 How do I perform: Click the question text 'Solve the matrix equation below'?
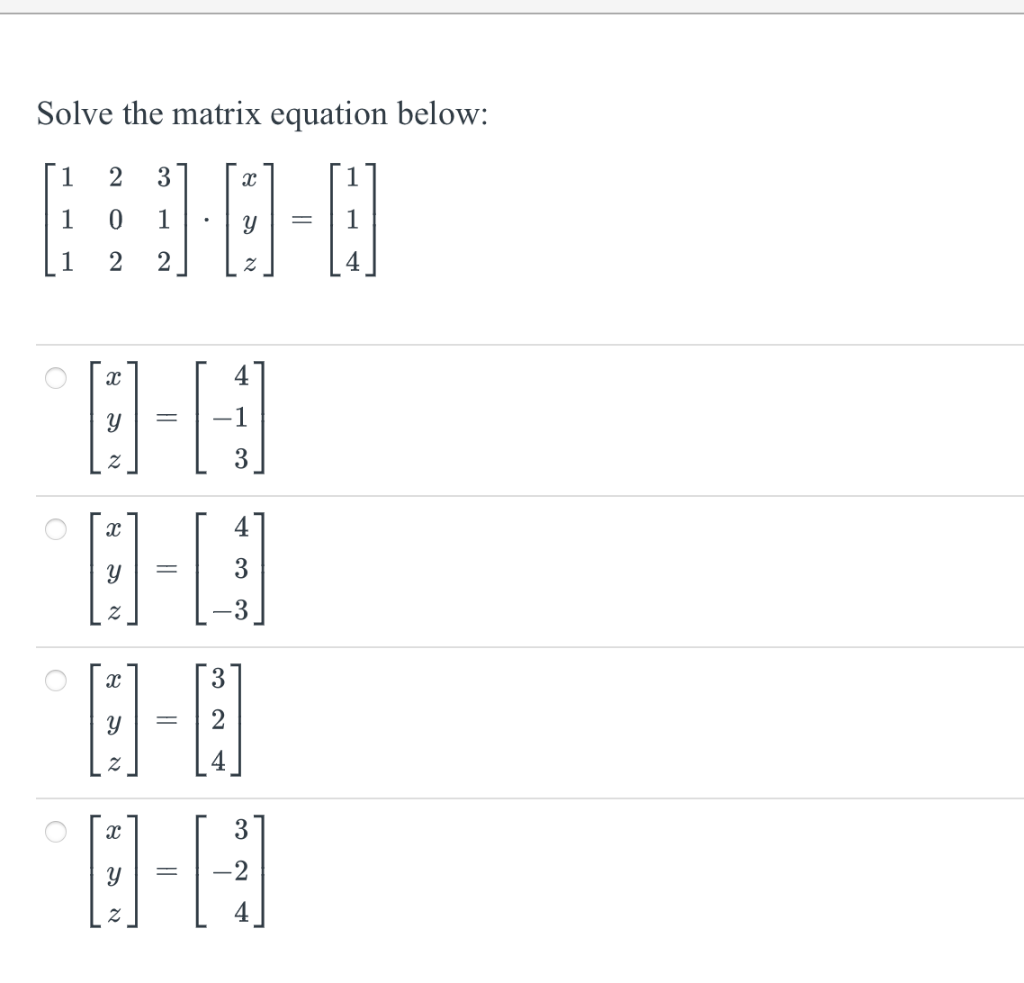click(x=261, y=114)
